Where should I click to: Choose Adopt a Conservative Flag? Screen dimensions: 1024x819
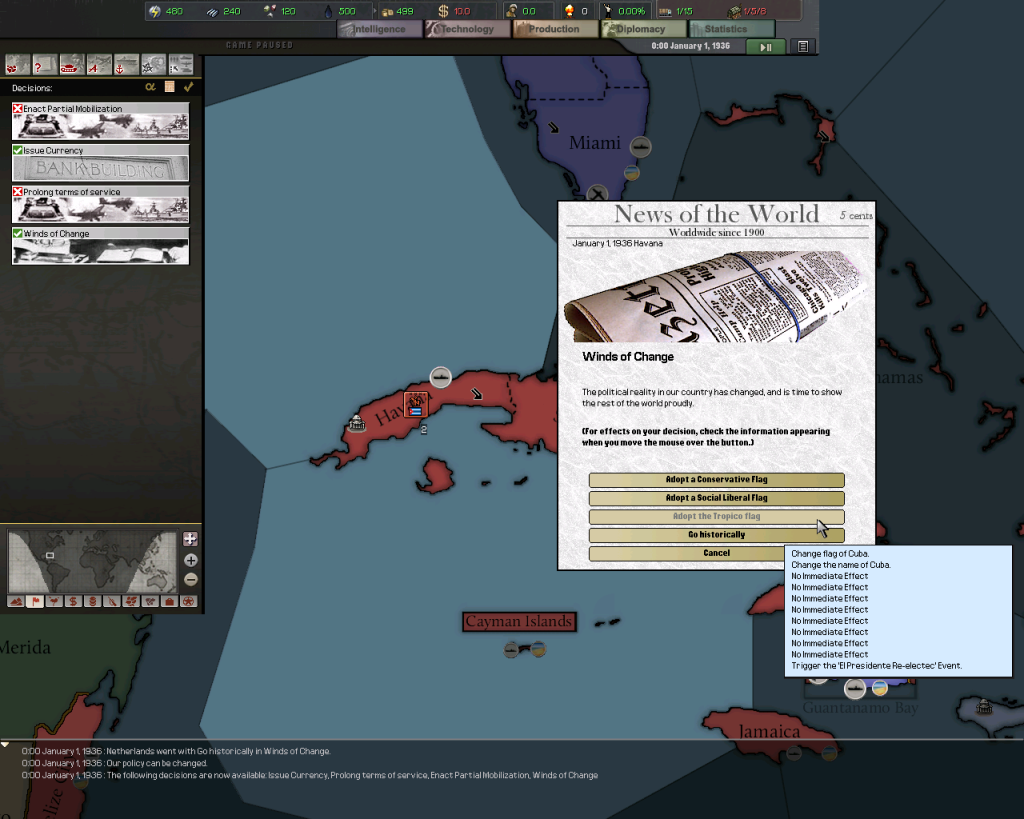(x=716, y=479)
